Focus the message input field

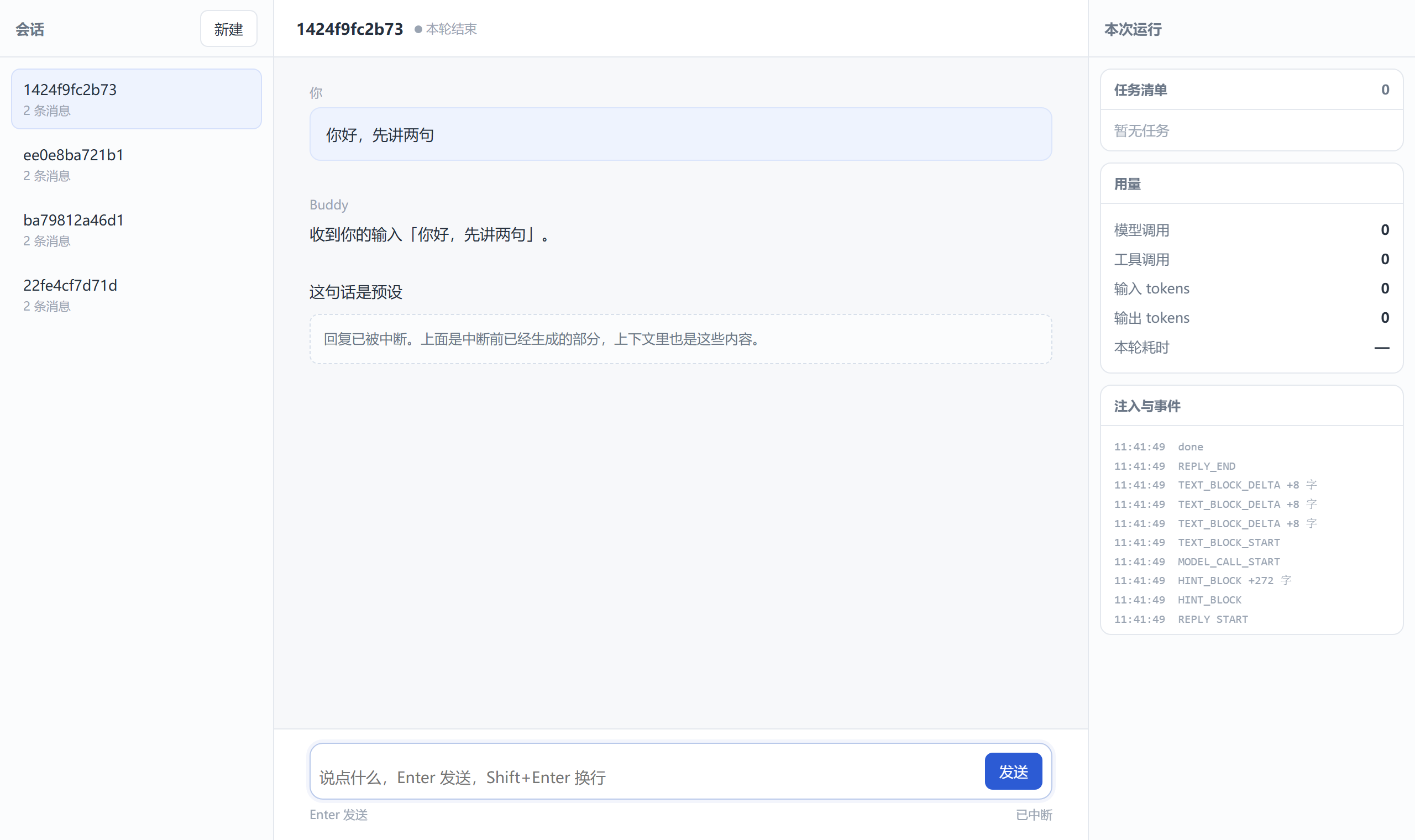coord(648,776)
